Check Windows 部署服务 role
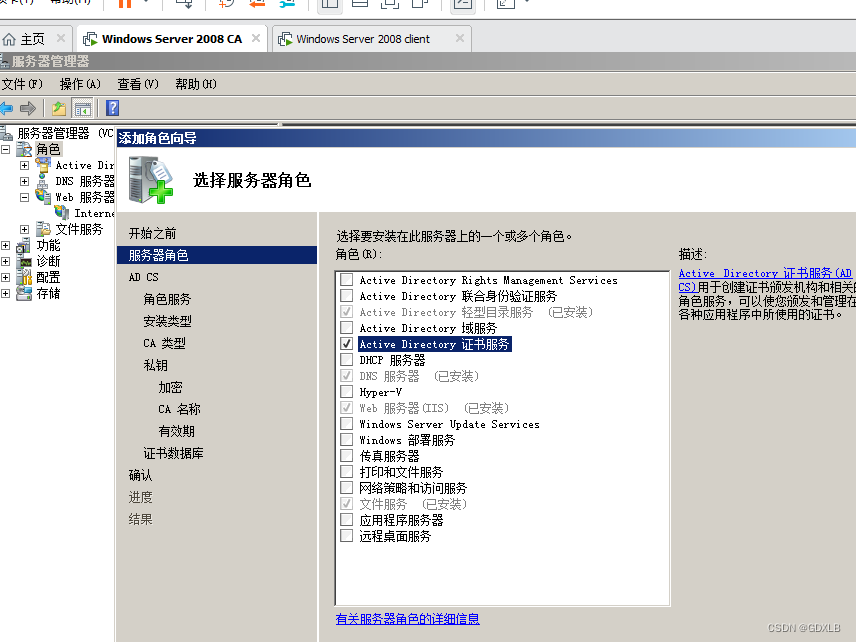 click(346, 440)
